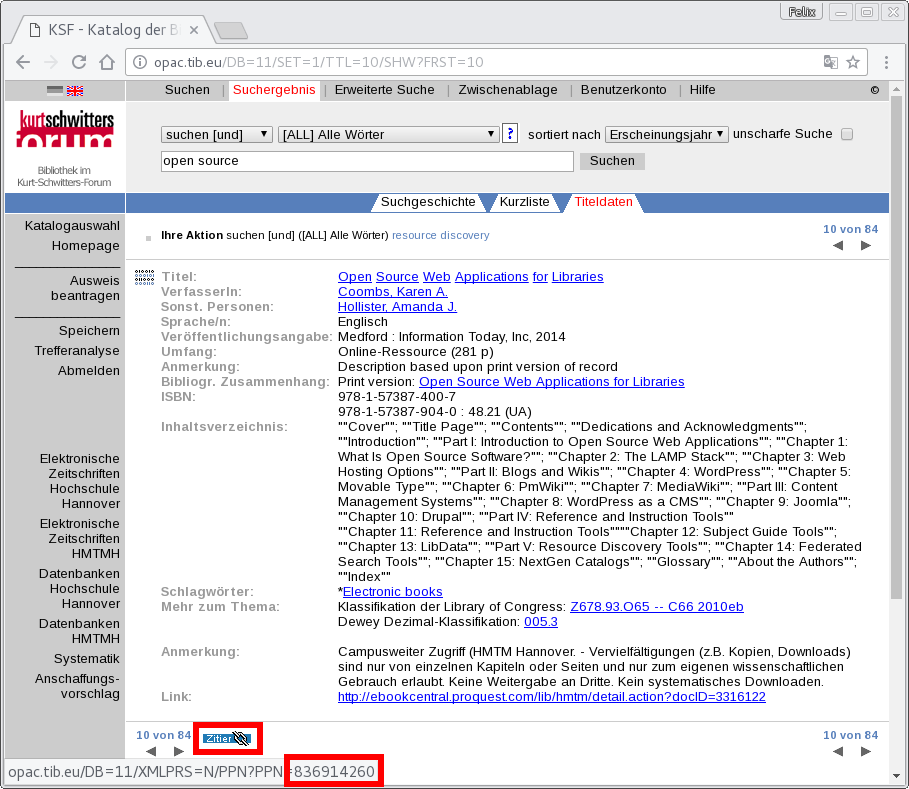909x789 pixels.
Task: Click the 'open source' search input field
Action: click(366, 161)
